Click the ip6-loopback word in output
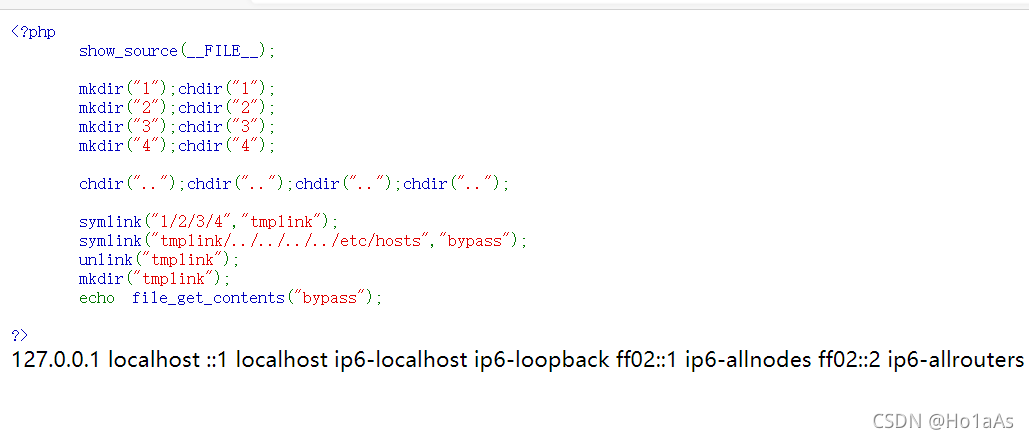 tap(542, 360)
